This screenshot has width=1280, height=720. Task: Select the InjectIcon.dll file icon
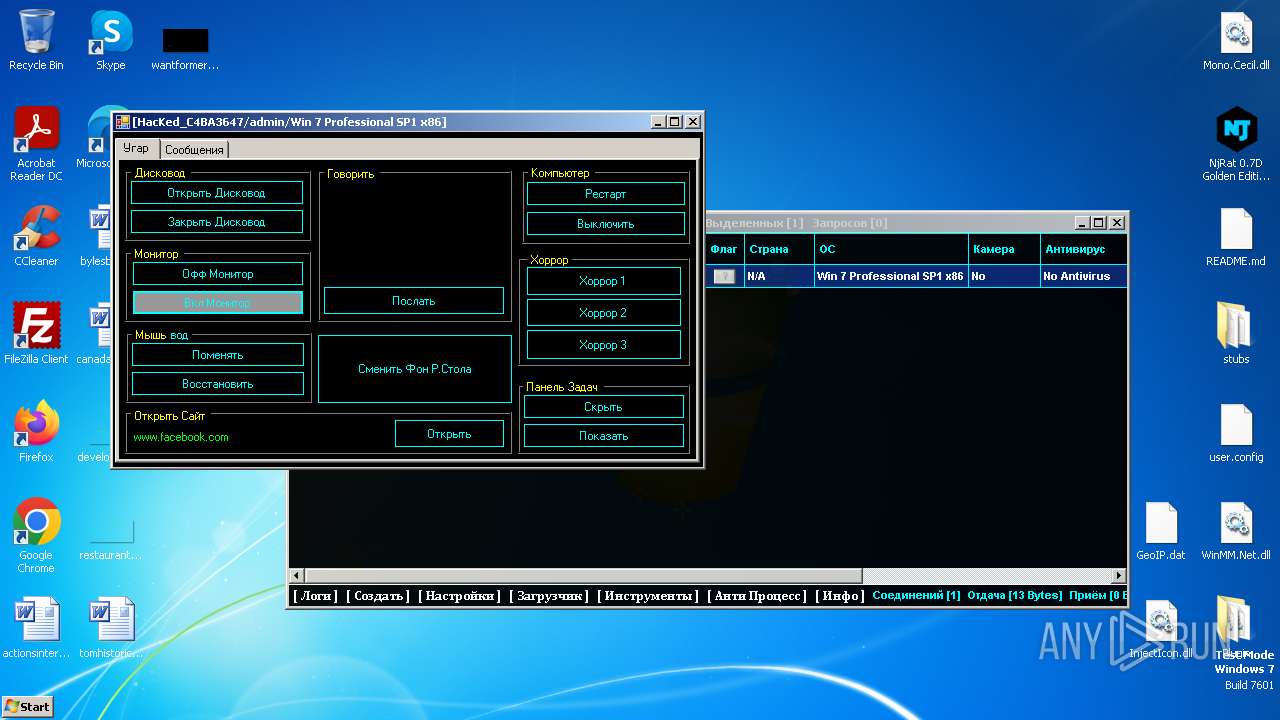pos(1161,628)
